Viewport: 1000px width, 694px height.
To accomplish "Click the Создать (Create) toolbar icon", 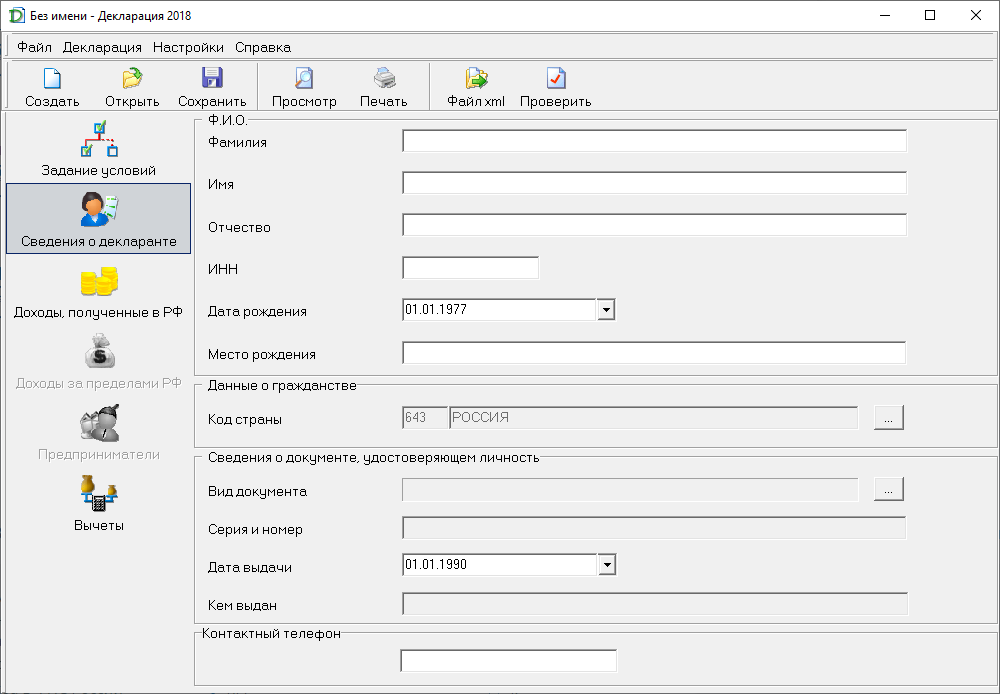I will [52, 87].
